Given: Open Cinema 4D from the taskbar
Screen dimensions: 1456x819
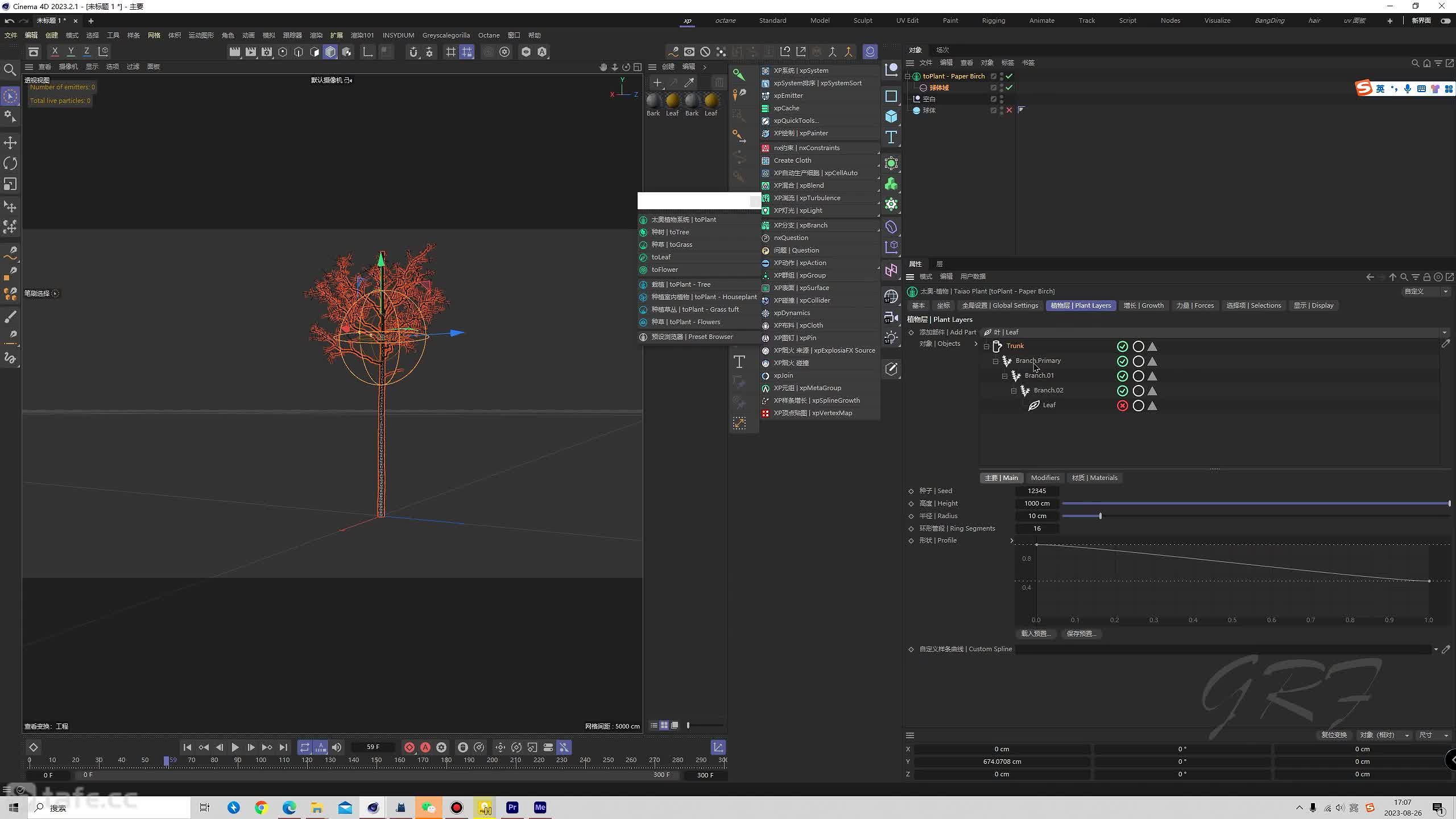Looking at the screenshot, I should [x=373, y=808].
